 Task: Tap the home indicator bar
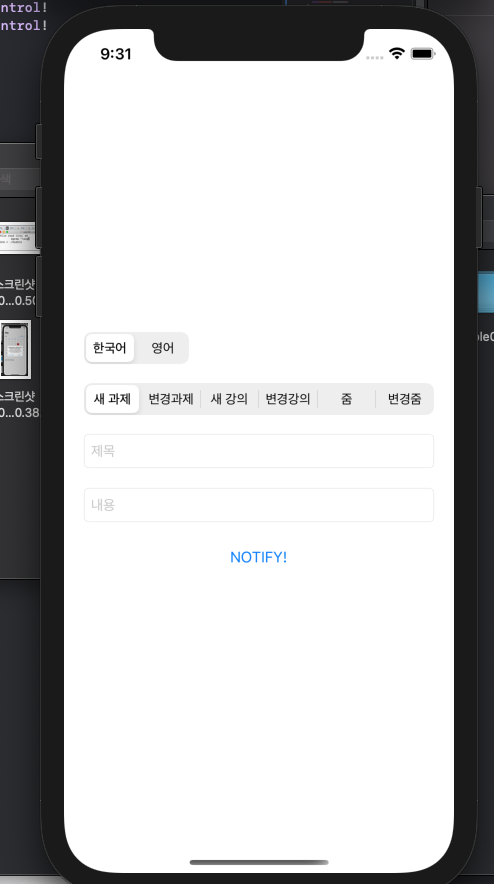point(259,862)
